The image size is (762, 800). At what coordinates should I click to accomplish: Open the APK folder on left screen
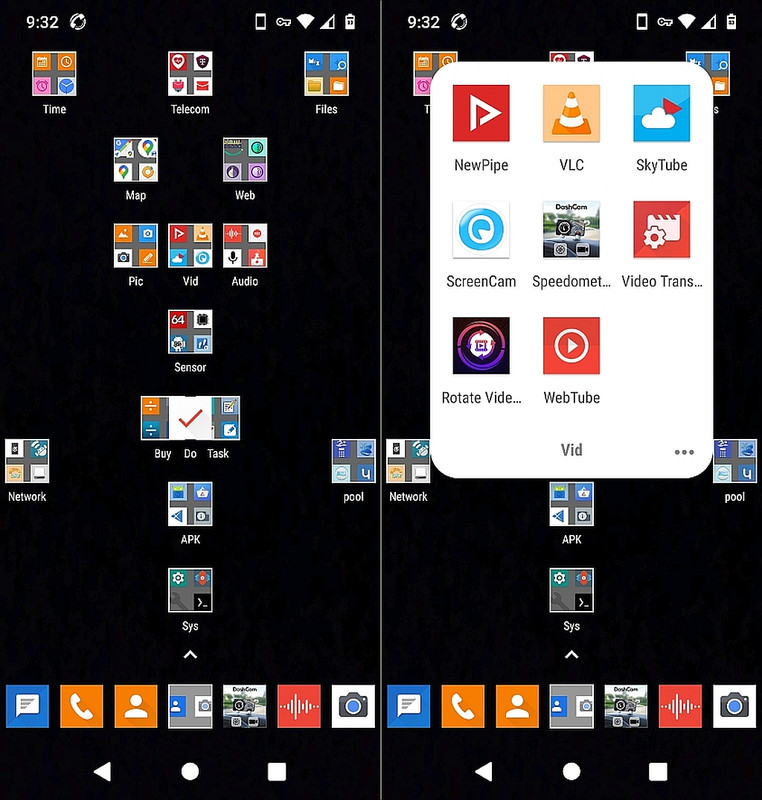[190, 505]
